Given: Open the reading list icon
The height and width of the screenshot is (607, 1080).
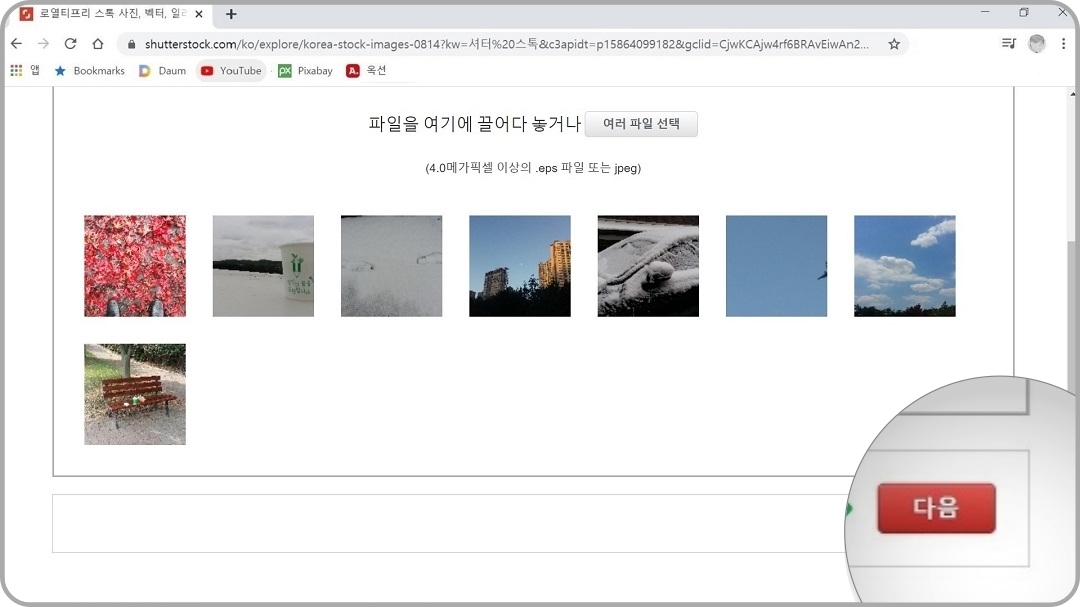Looking at the screenshot, I should [1007, 44].
